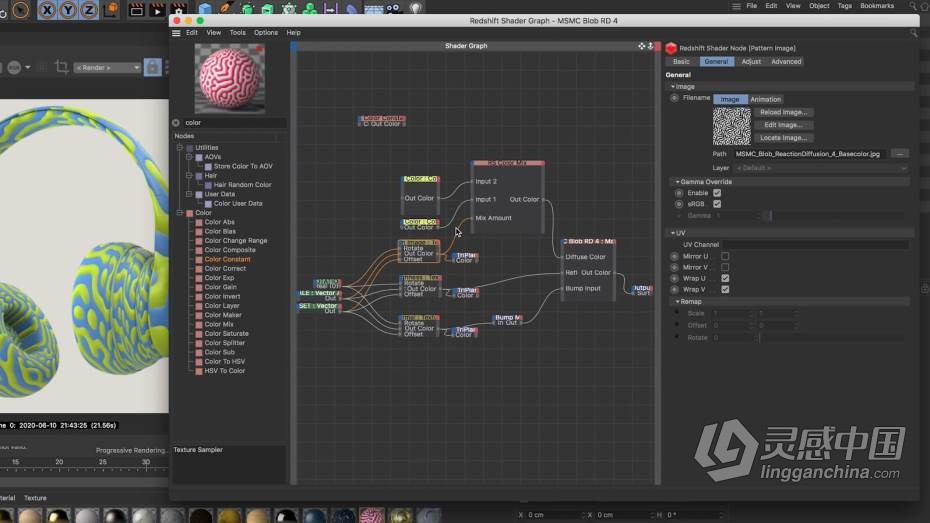Screen dimensions: 930x523
Task: Open the Layer Default dropdown
Action: coord(821,168)
